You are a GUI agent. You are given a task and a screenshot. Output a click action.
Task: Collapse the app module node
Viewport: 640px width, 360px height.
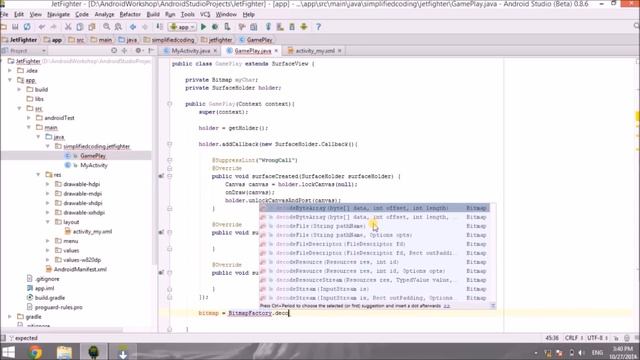10,80
